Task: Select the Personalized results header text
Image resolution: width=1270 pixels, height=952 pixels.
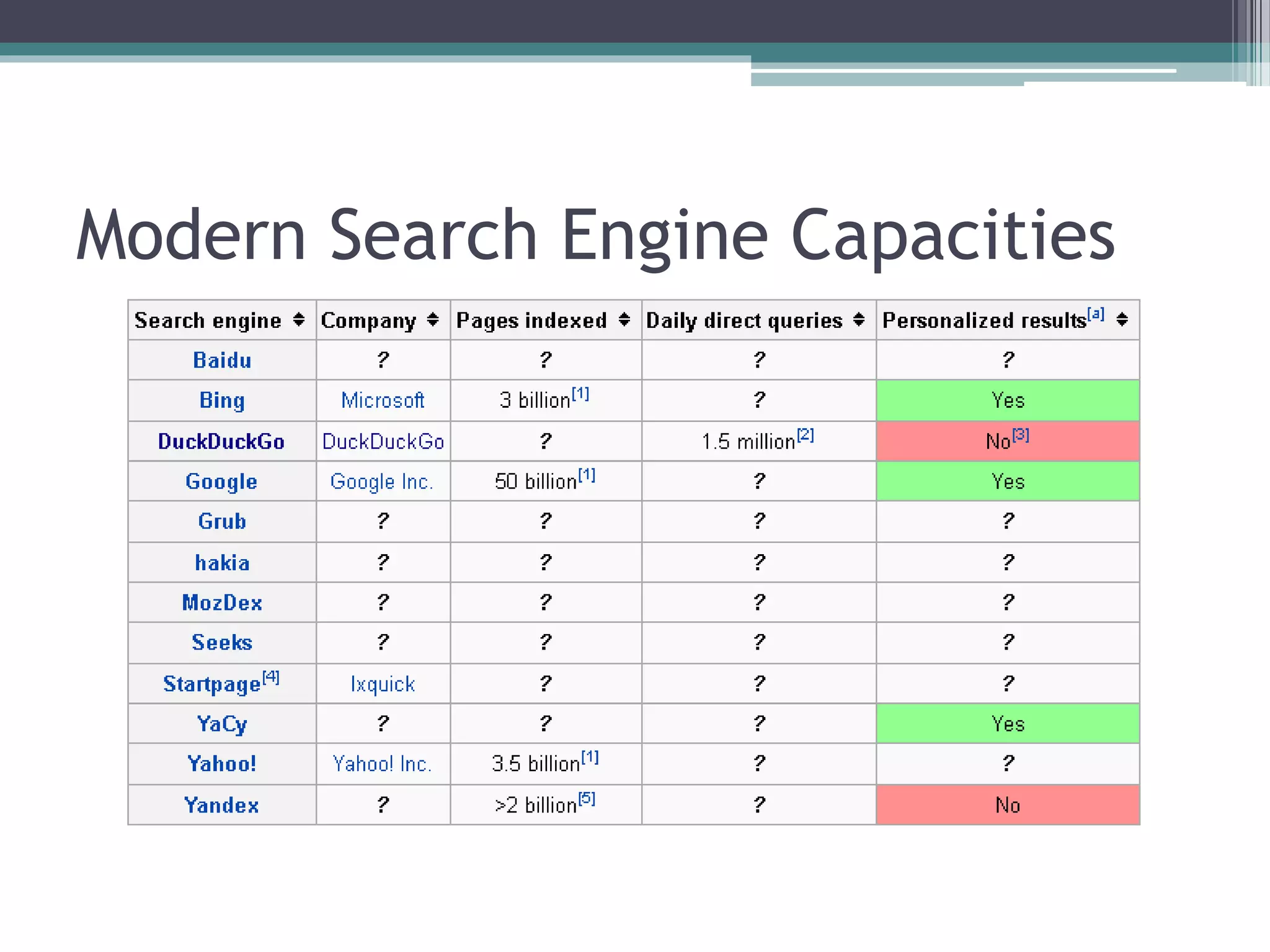Action: pos(984,320)
